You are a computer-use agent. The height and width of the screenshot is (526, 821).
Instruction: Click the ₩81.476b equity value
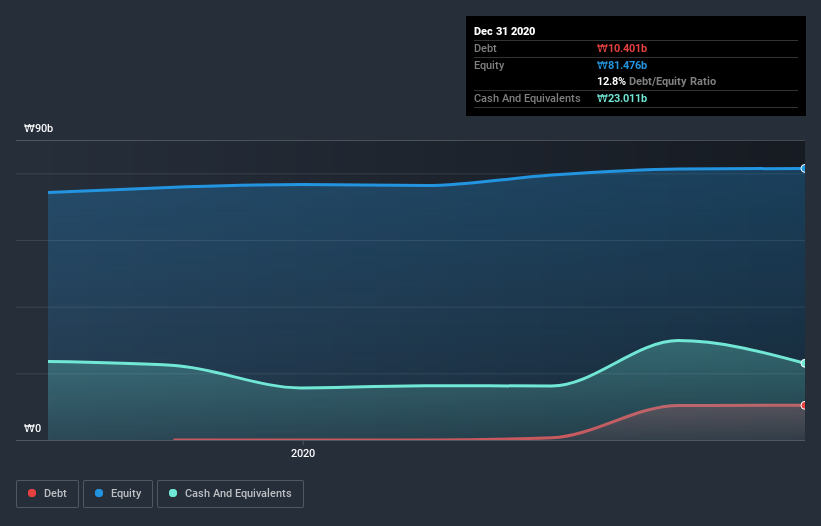[x=622, y=65]
